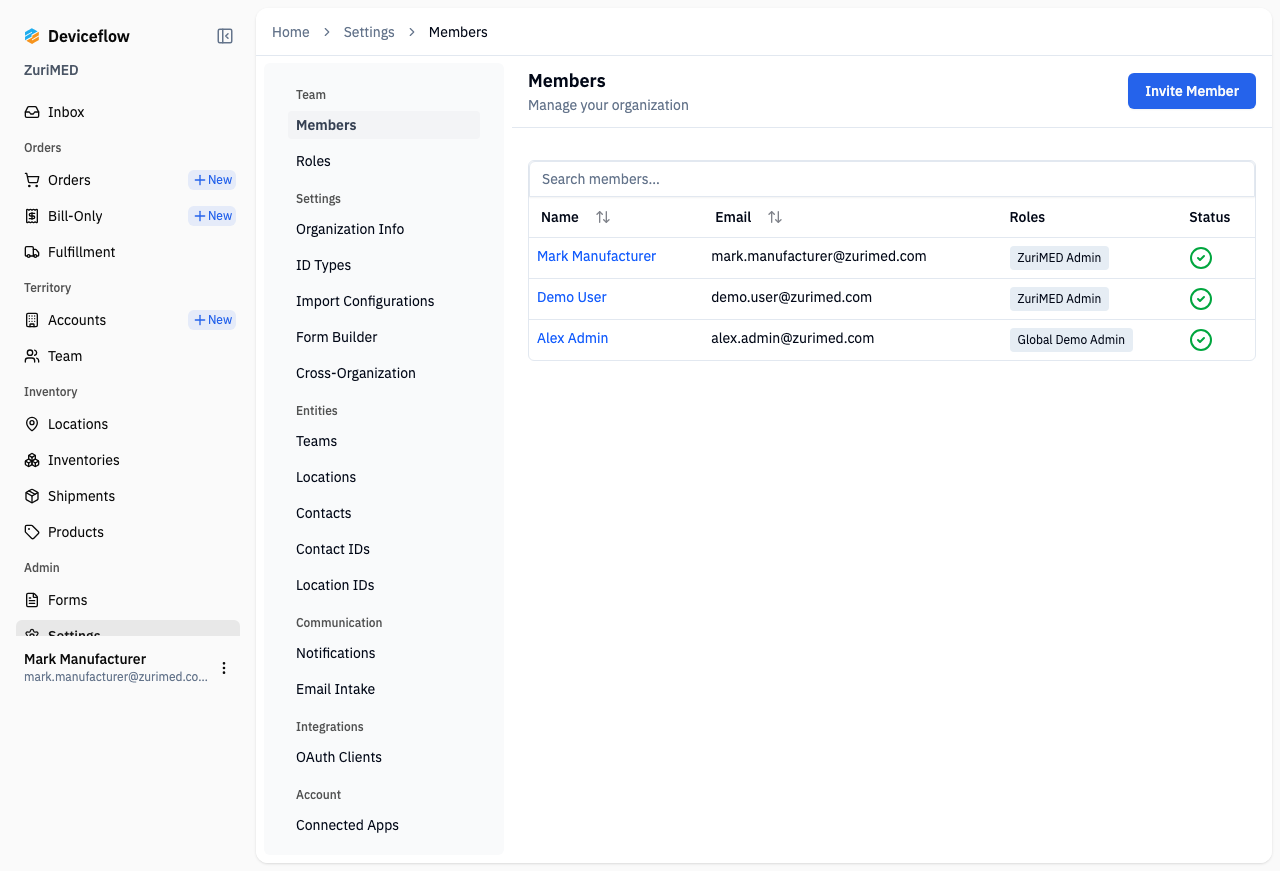Click the Forms document icon
This screenshot has height=871, width=1280.
tap(32, 600)
